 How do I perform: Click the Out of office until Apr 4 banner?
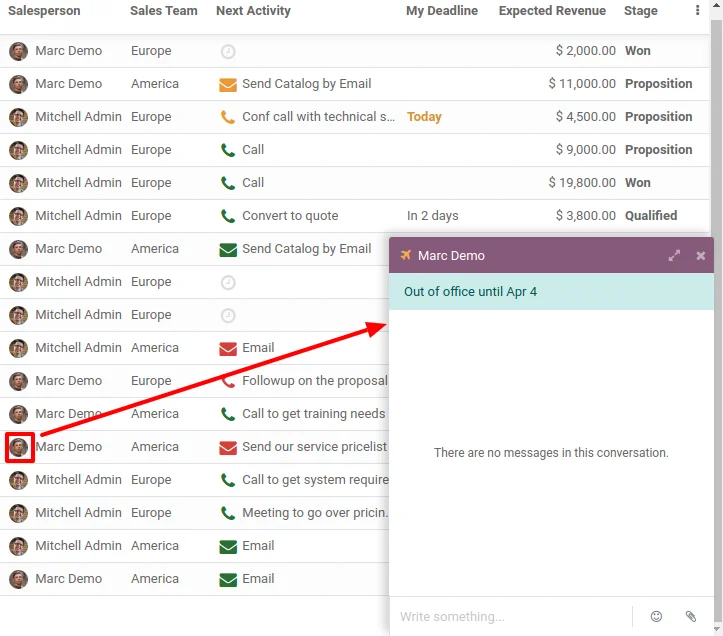pyautogui.click(x=551, y=291)
